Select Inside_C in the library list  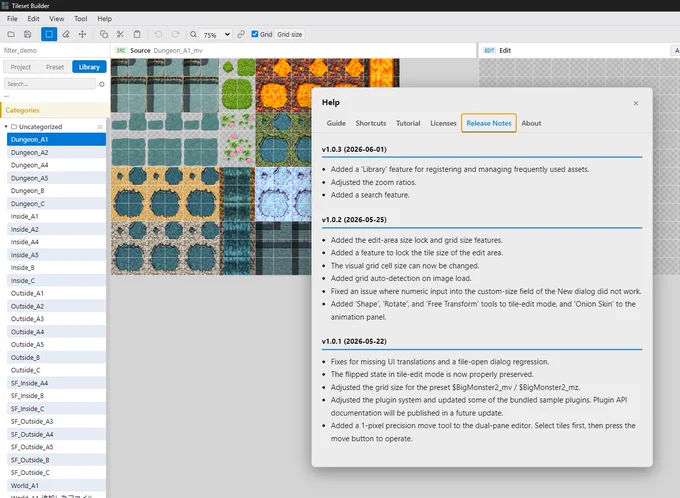pyautogui.click(x=56, y=280)
